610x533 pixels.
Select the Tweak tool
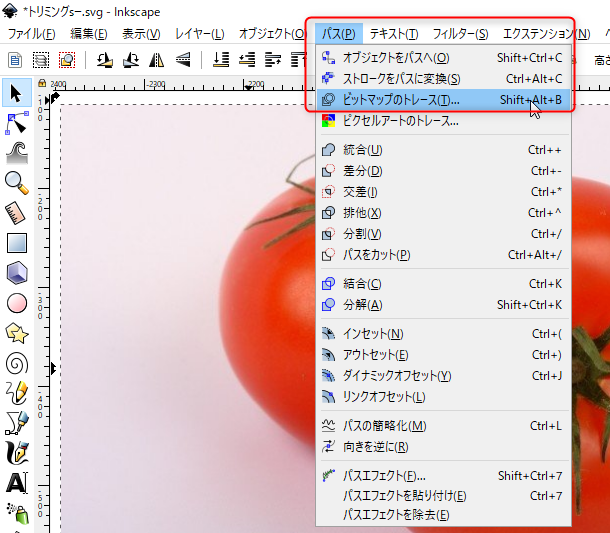17,153
